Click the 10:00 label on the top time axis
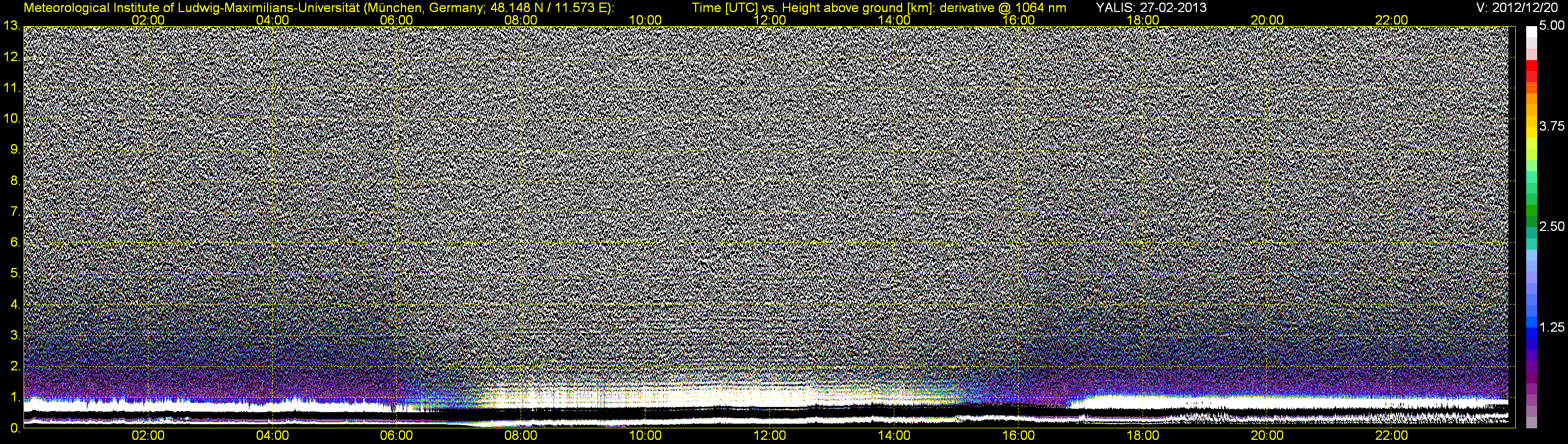Viewport: 1568px width, 444px height. click(x=645, y=20)
